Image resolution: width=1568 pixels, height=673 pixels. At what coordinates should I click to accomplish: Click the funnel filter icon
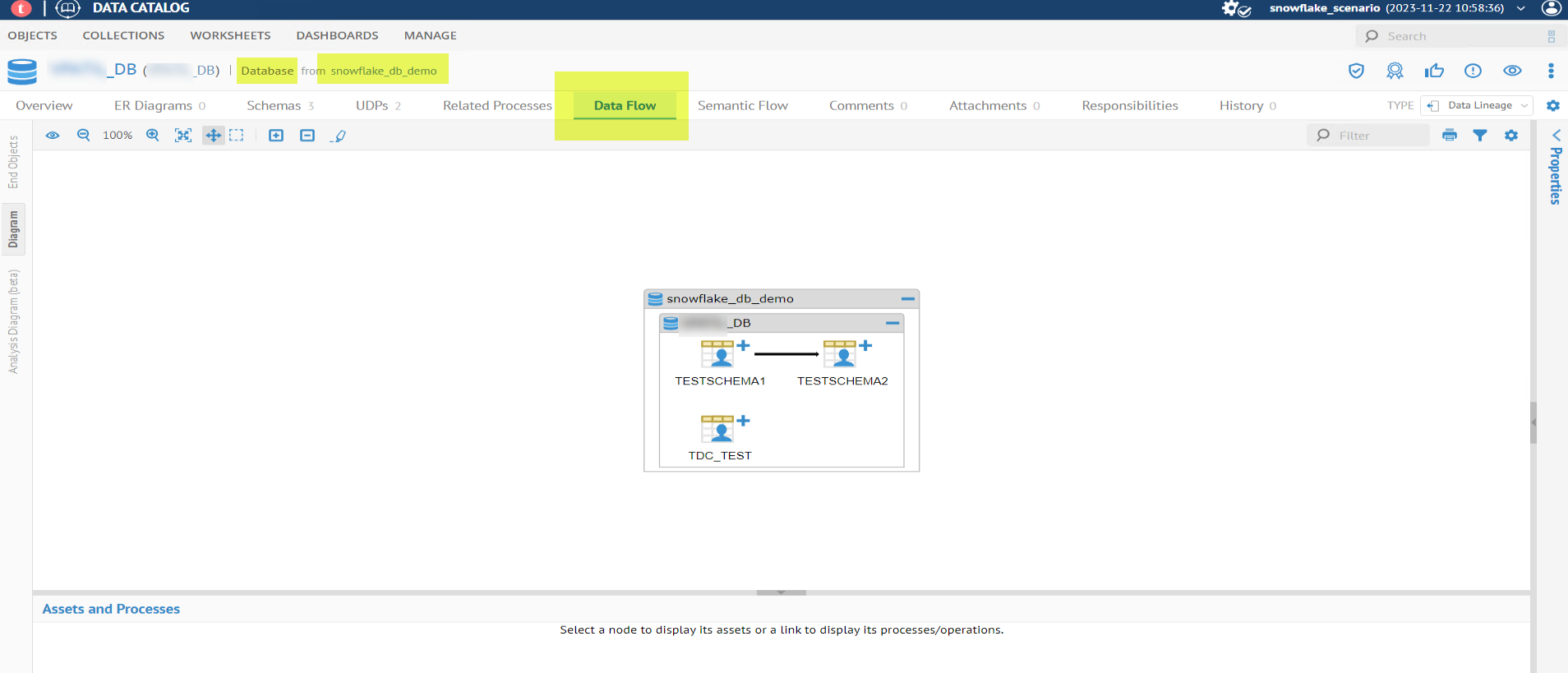(x=1480, y=136)
